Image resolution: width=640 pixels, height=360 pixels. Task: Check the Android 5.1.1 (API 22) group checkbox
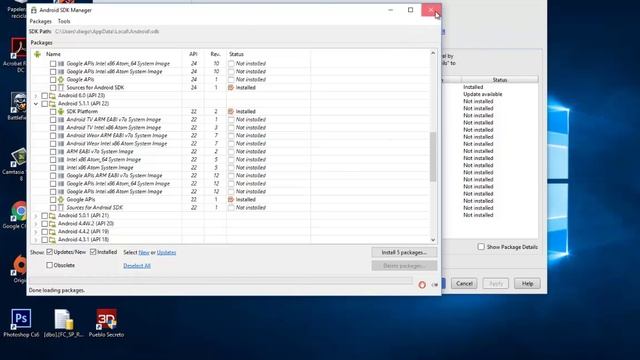pos(44,104)
